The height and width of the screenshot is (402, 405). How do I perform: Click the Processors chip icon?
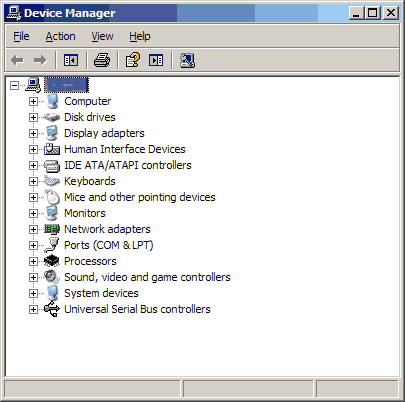click(52, 261)
